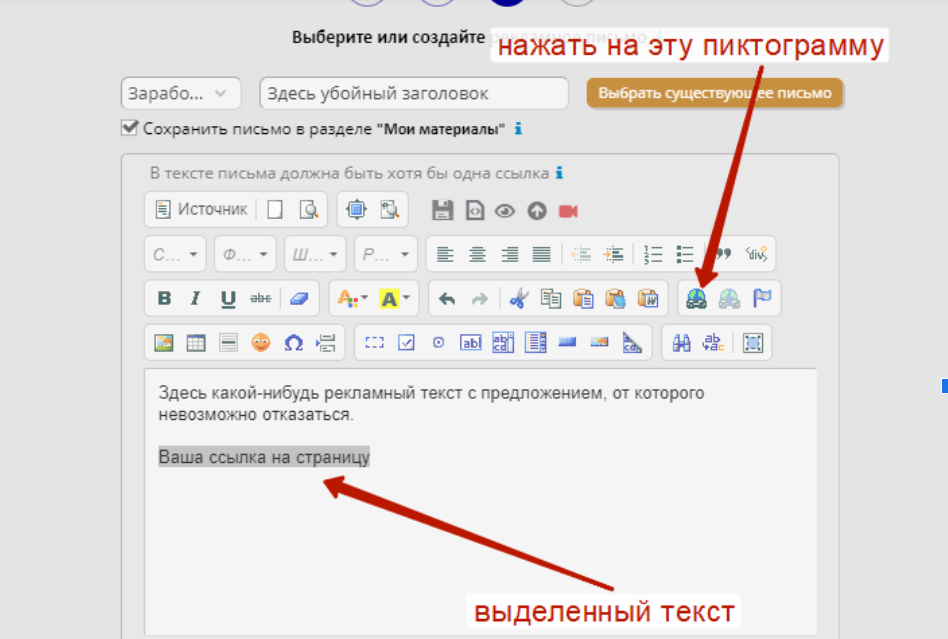This screenshot has height=639, width=948.
Task: Toggle underline formatting
Action: [x=228, y=299]
